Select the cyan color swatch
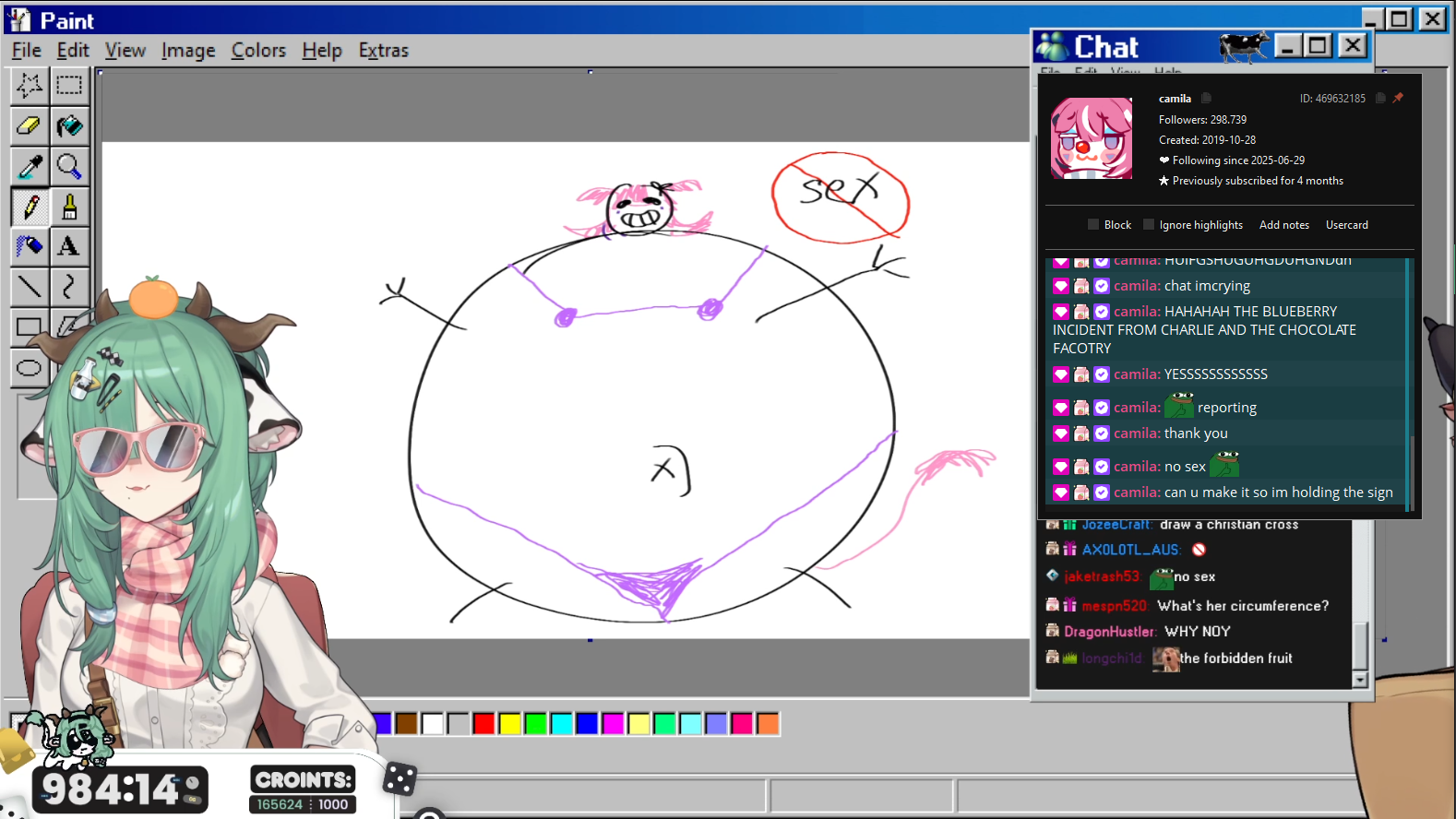 (x=561, y=724)
